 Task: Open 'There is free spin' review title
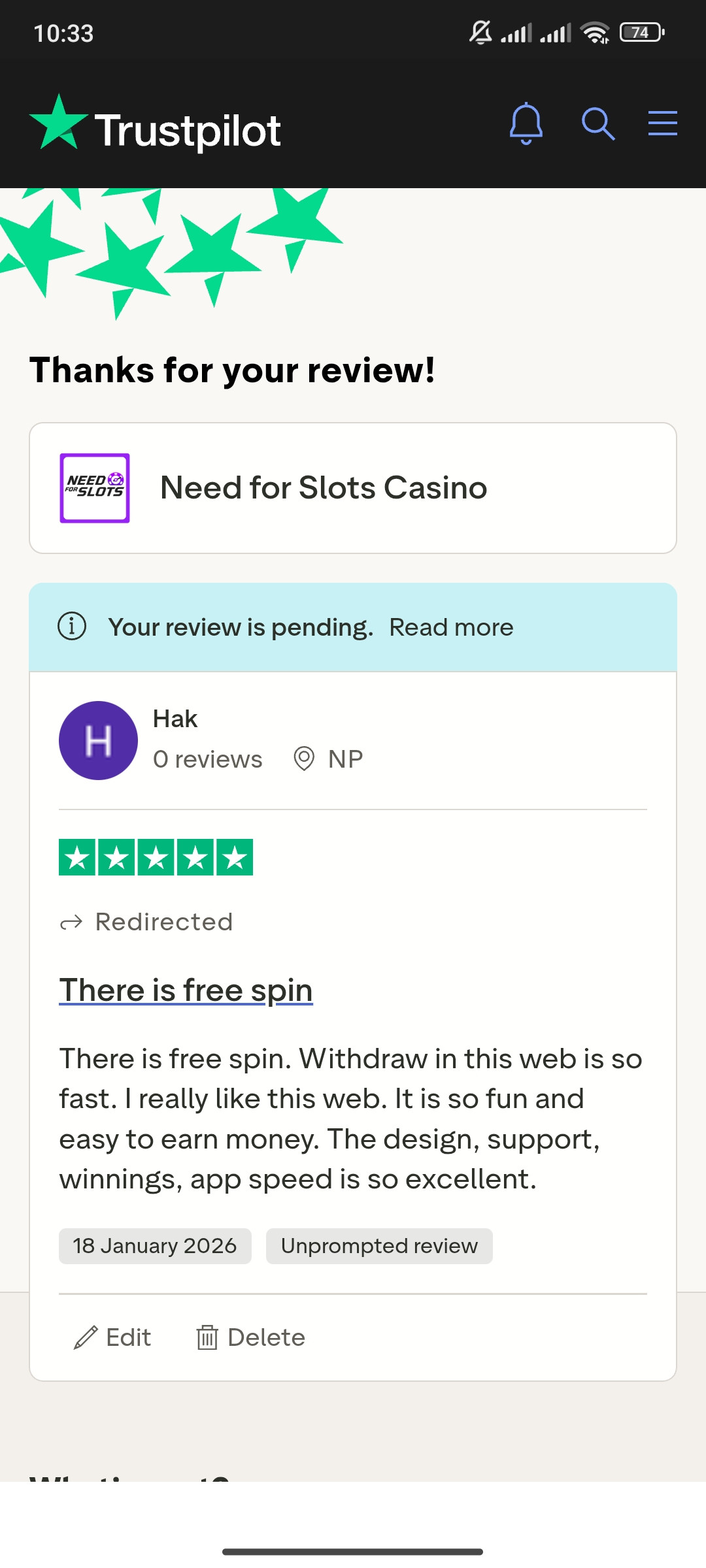(186, 990)
